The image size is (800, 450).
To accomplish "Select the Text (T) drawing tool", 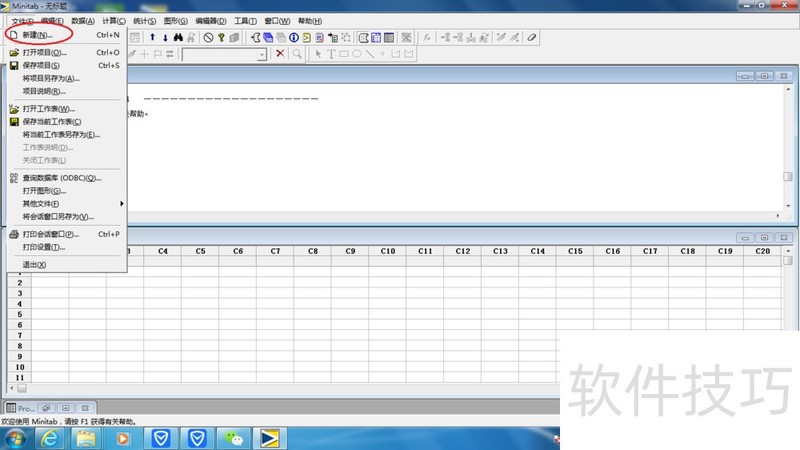I will click(331, 54).
